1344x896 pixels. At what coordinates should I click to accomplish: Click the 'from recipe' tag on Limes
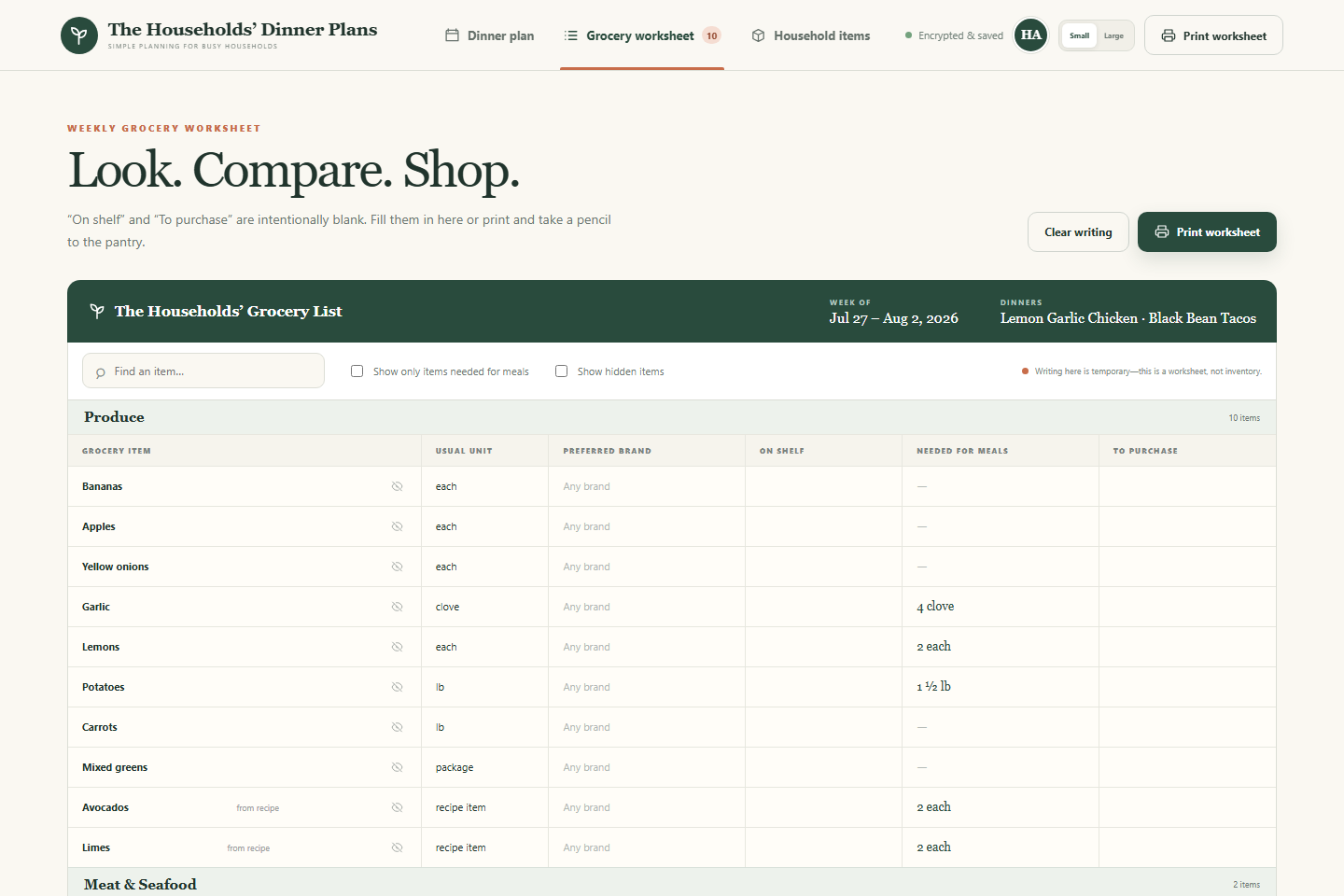[x=248, y=848]
